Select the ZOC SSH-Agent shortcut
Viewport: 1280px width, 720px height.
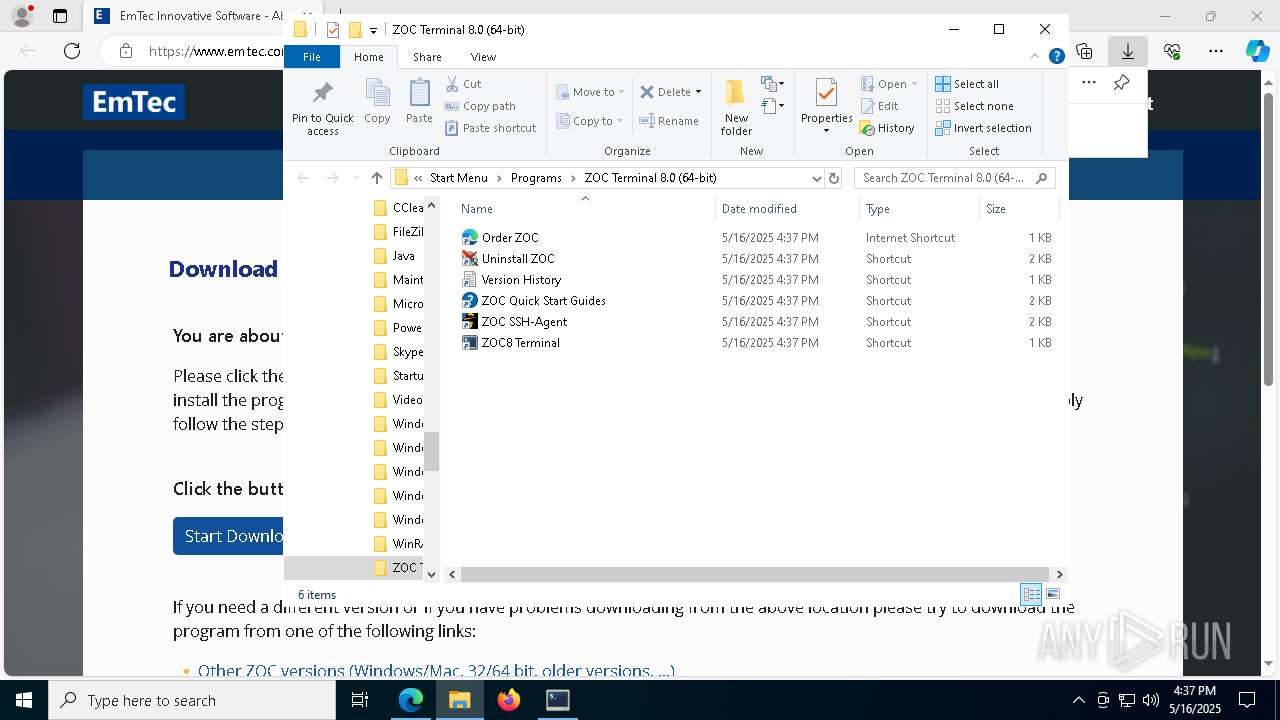524,322
